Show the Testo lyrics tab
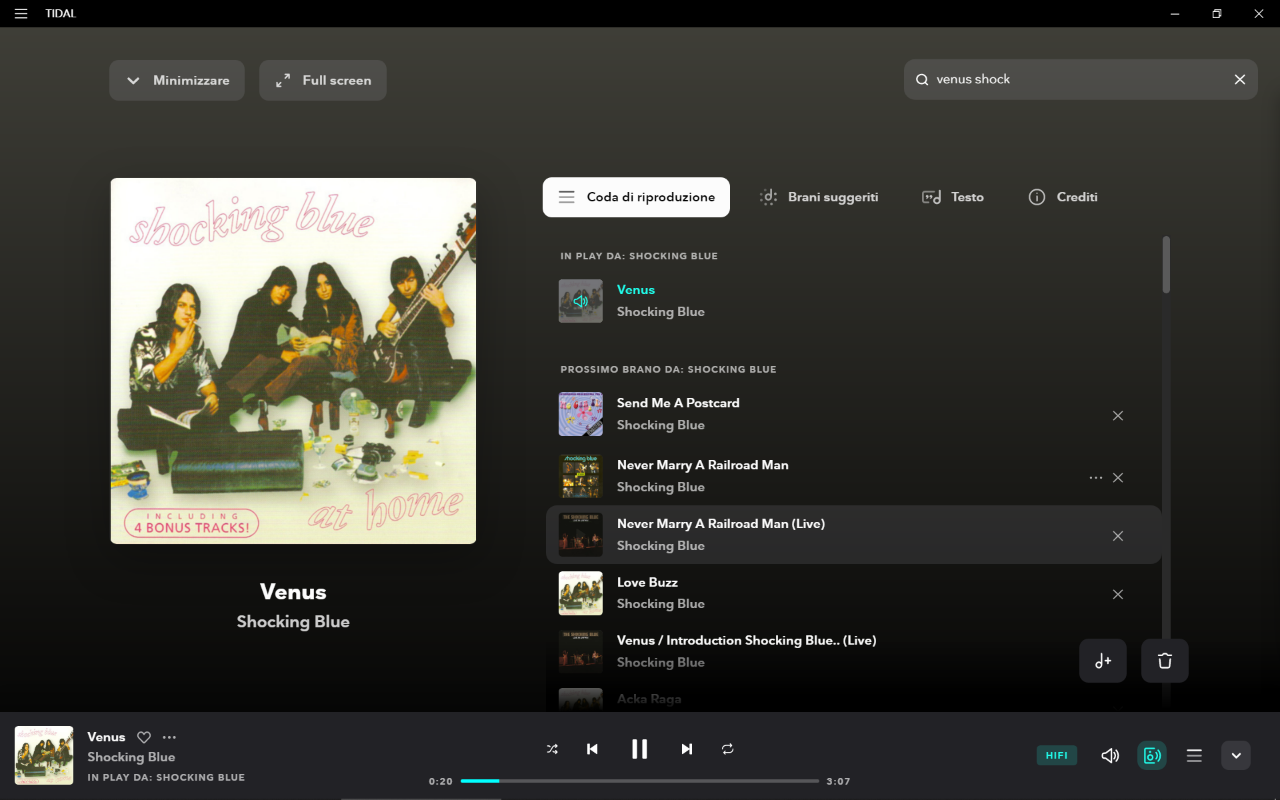Image resolution: width=1280 pixels, height=800 pixels. (953, 197)
